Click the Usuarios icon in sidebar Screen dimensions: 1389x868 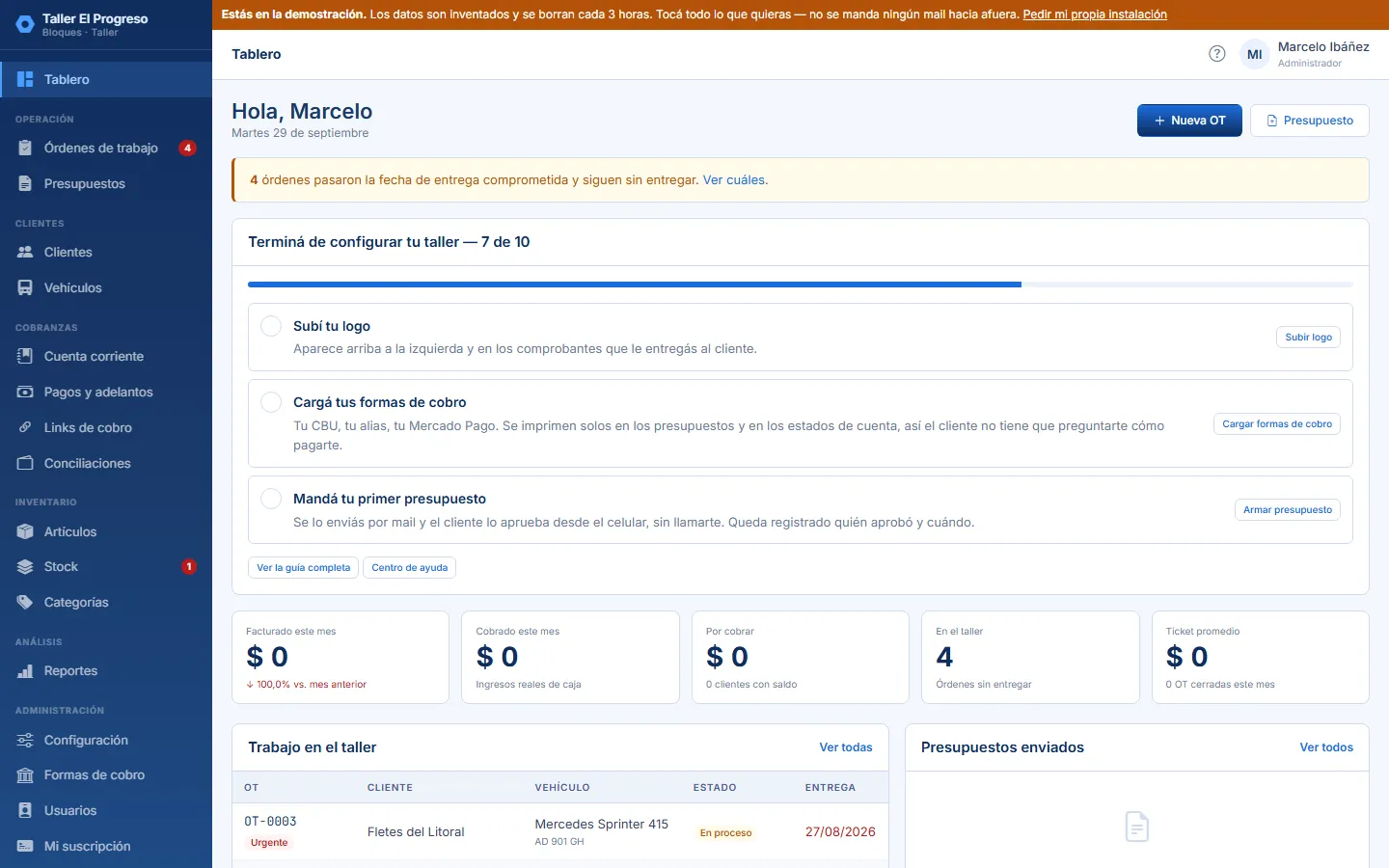tap(25, 810)
